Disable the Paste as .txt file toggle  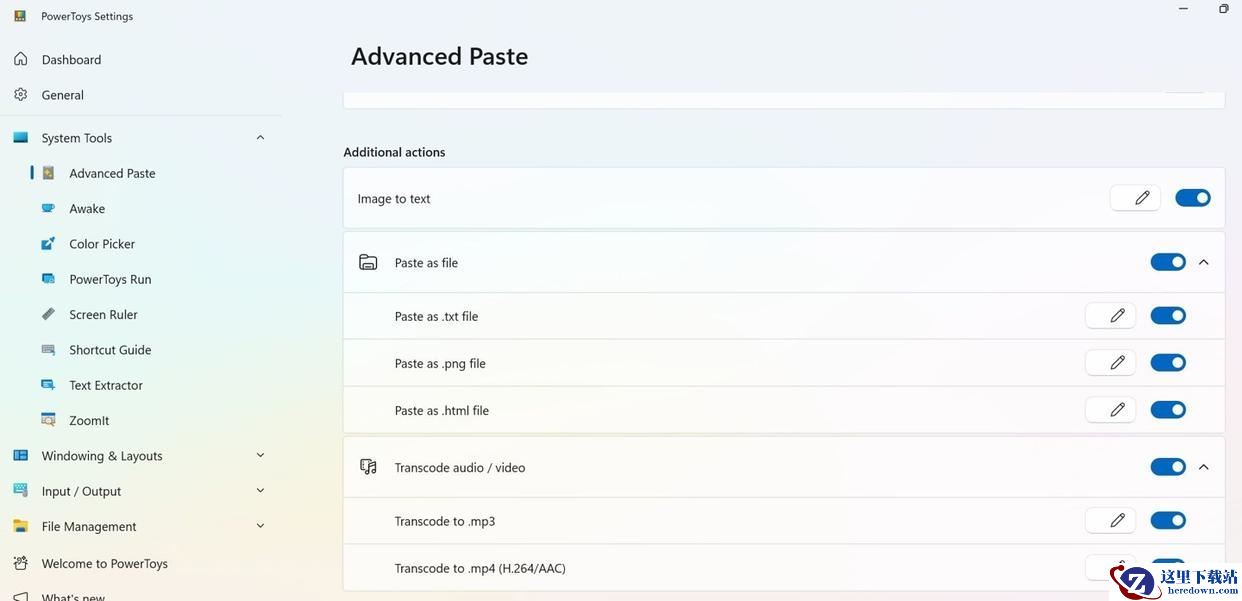[x=1168, y=316]
